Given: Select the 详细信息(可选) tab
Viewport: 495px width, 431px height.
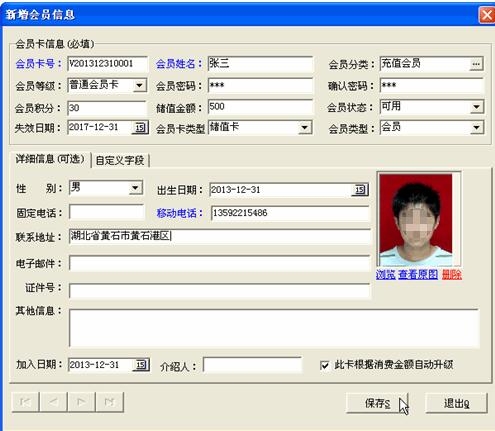Looking at the screenshot, I should pos(50,159).
